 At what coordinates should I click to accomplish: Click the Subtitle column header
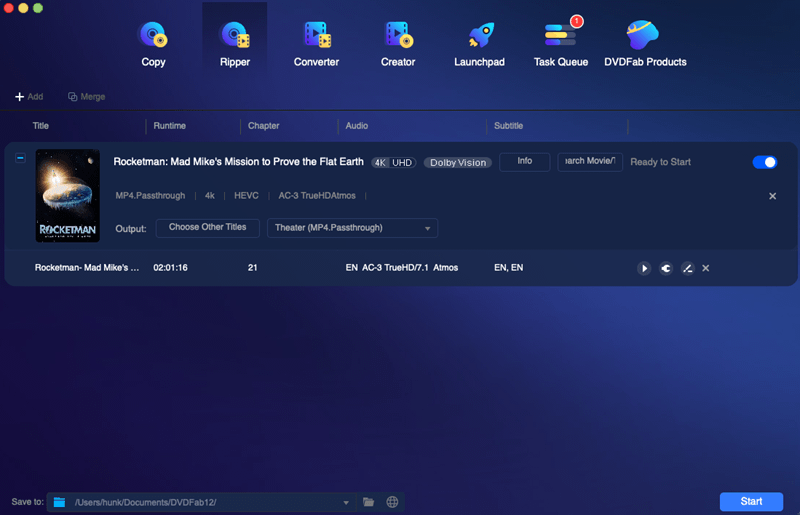click(508, 126)
